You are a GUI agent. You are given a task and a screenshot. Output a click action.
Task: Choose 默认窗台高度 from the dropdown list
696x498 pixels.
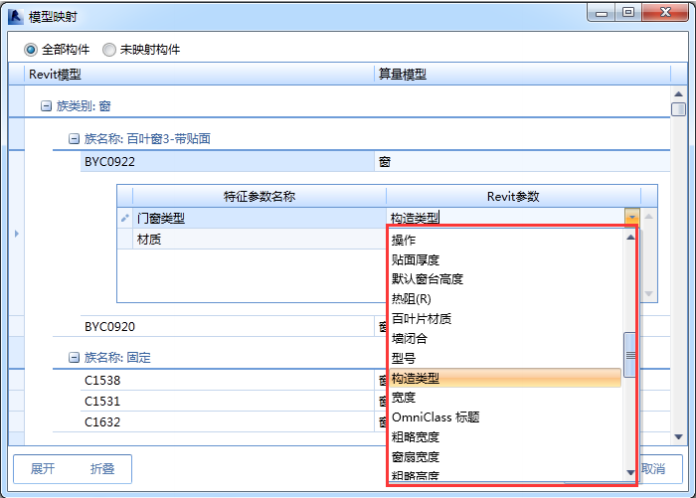505,279
